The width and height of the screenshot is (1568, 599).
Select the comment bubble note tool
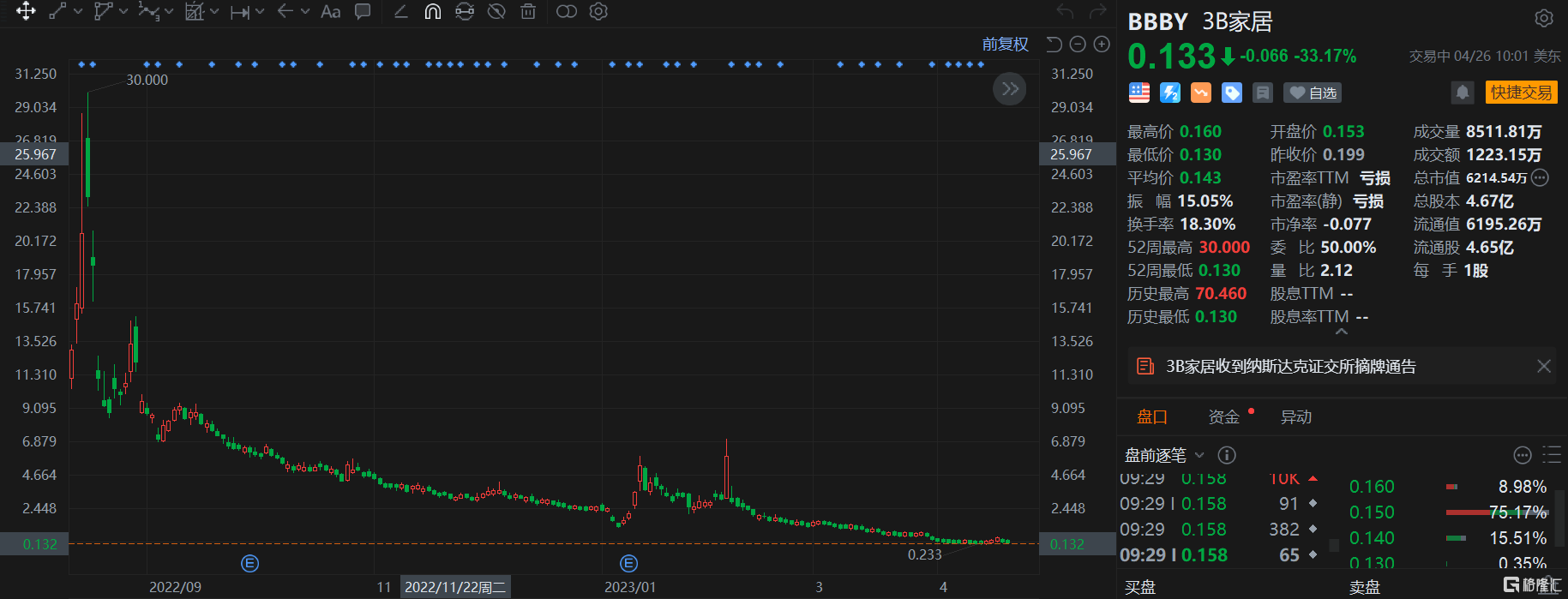363,11
